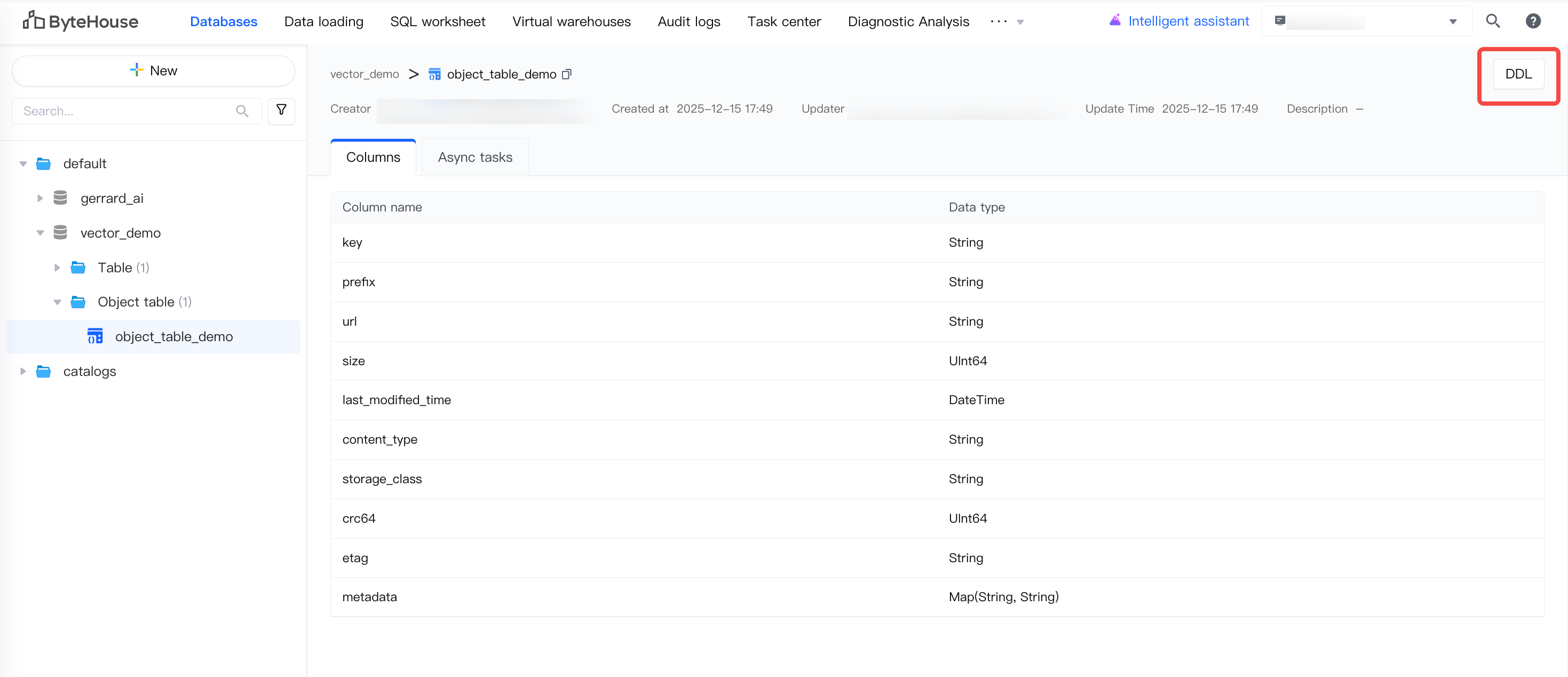This screenshot has width=1568, height=677.
Task: Collapse the default folder tree node
Action: click(x=23, y=164)
